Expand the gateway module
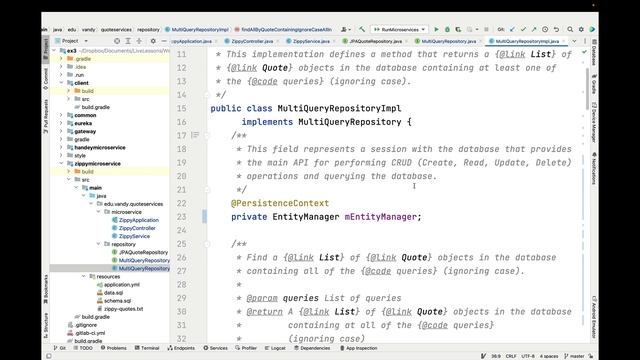The width and height of the screenshot is (640, 360). 62,131
